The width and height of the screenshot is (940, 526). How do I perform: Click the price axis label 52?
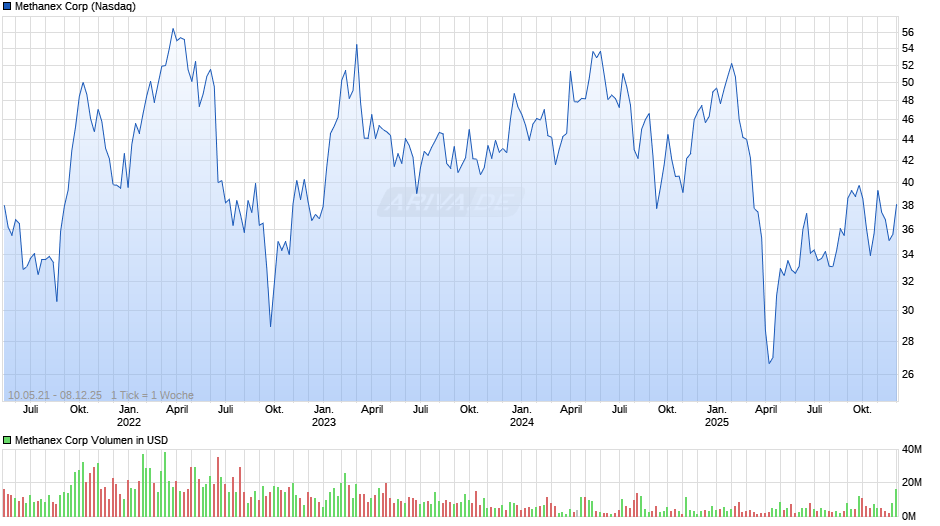(x=908, y=65)
